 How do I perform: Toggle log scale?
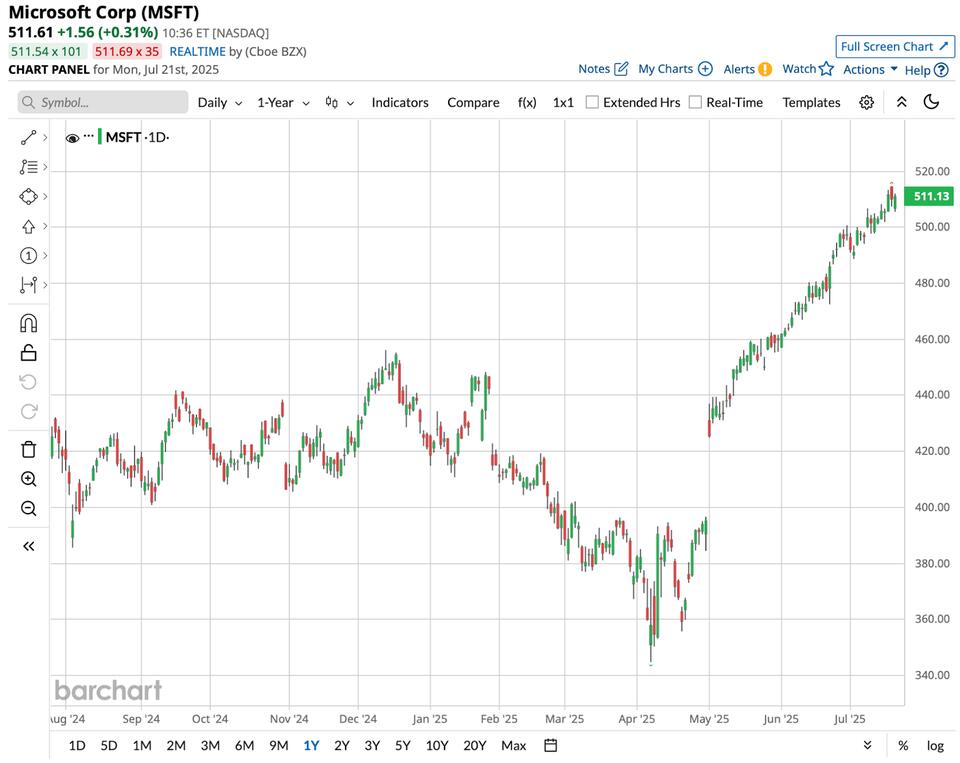click(x=935, y=745)
